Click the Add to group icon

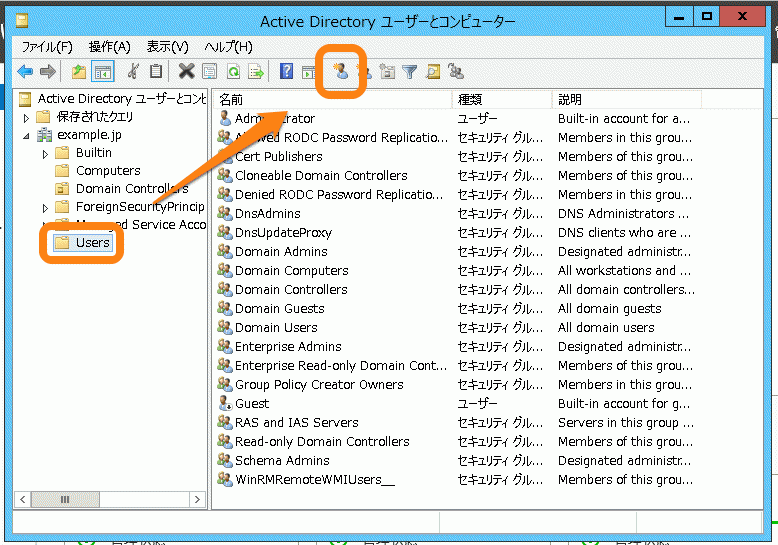(x=455, y=71)
